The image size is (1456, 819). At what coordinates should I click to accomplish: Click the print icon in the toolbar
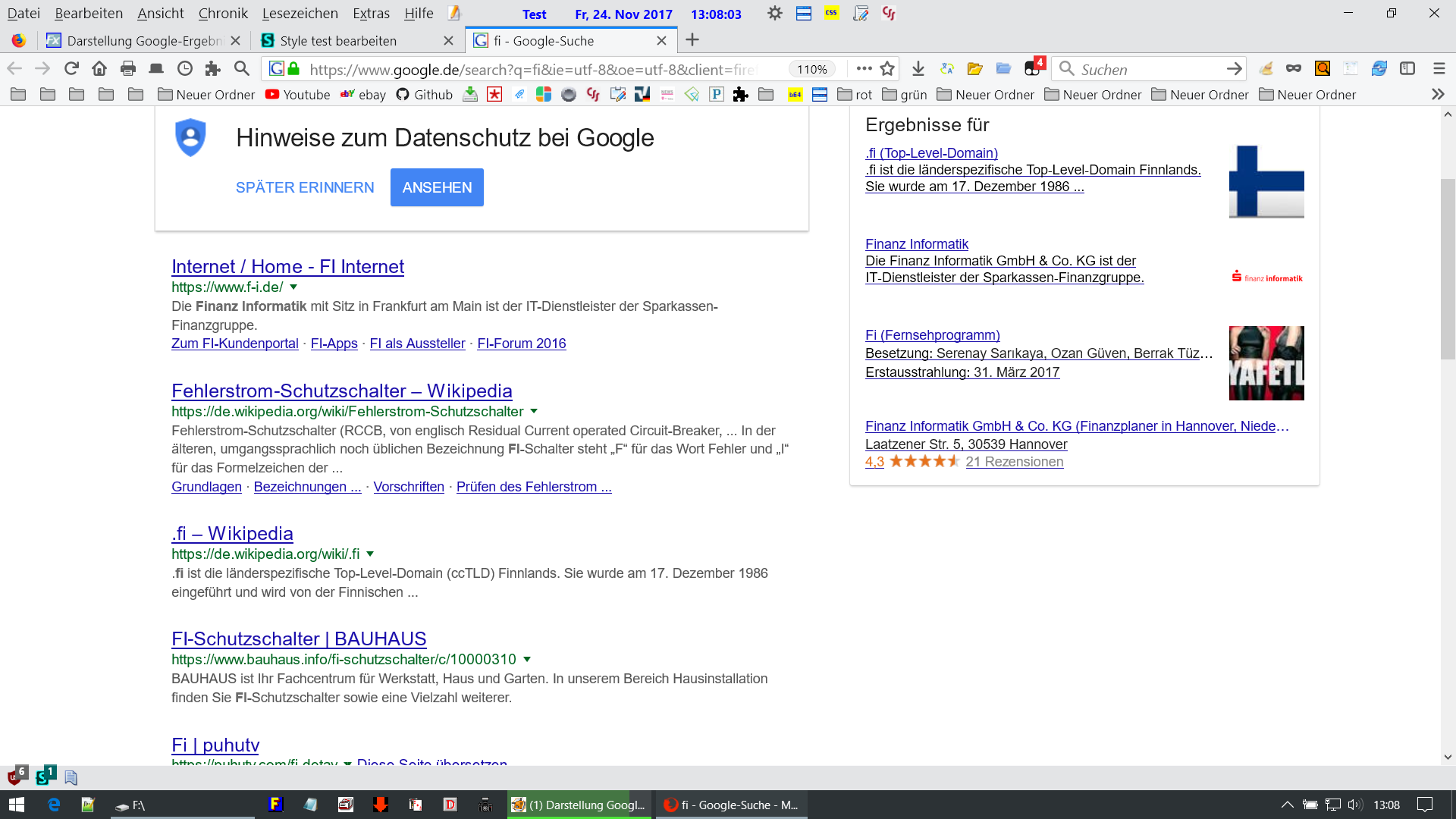[128, 69]
